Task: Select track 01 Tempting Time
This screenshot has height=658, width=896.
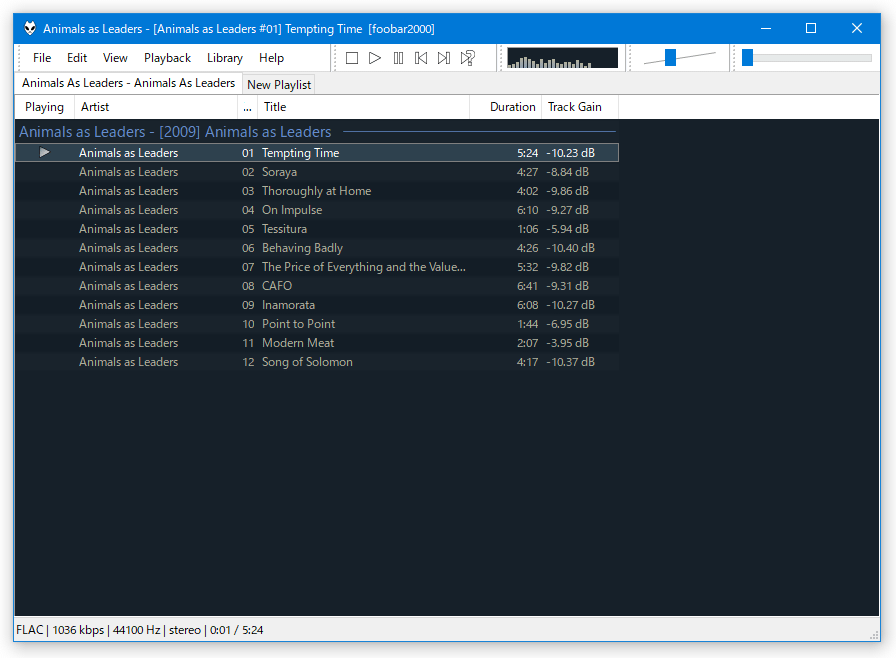Action: coord(317,153)
